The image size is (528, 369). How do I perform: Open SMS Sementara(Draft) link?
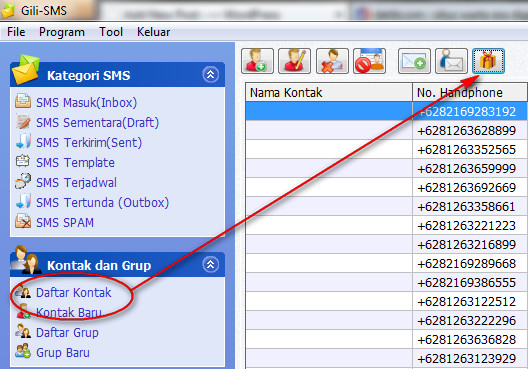[97, 123]
